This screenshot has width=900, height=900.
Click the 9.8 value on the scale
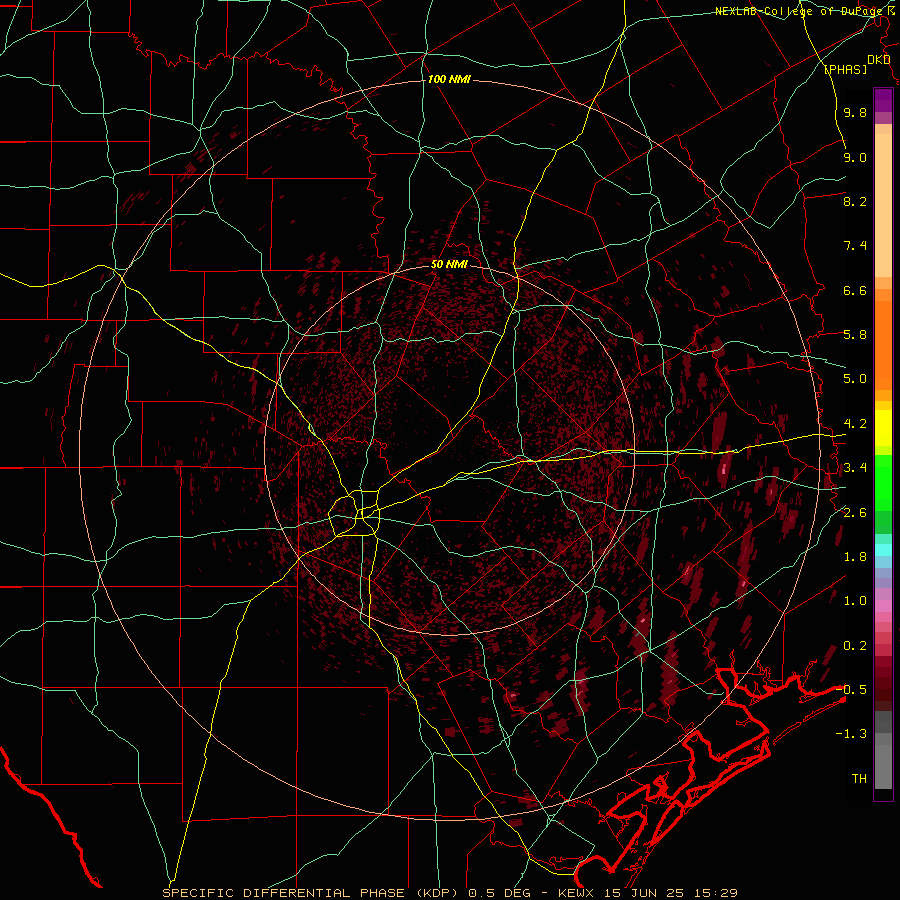[x=855, y=113]
